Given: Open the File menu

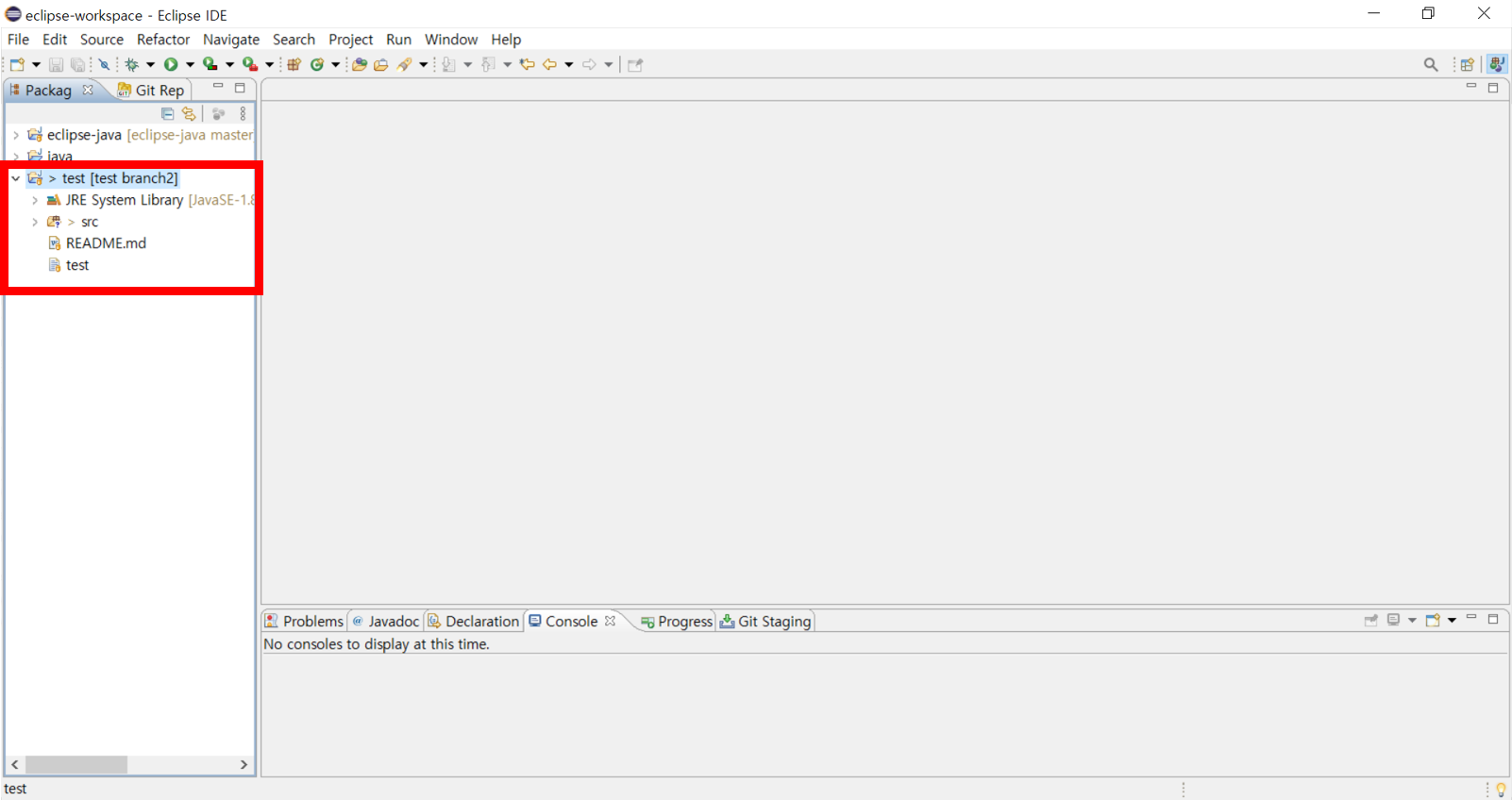Looking at the screenshot, I should pos(18,40).
